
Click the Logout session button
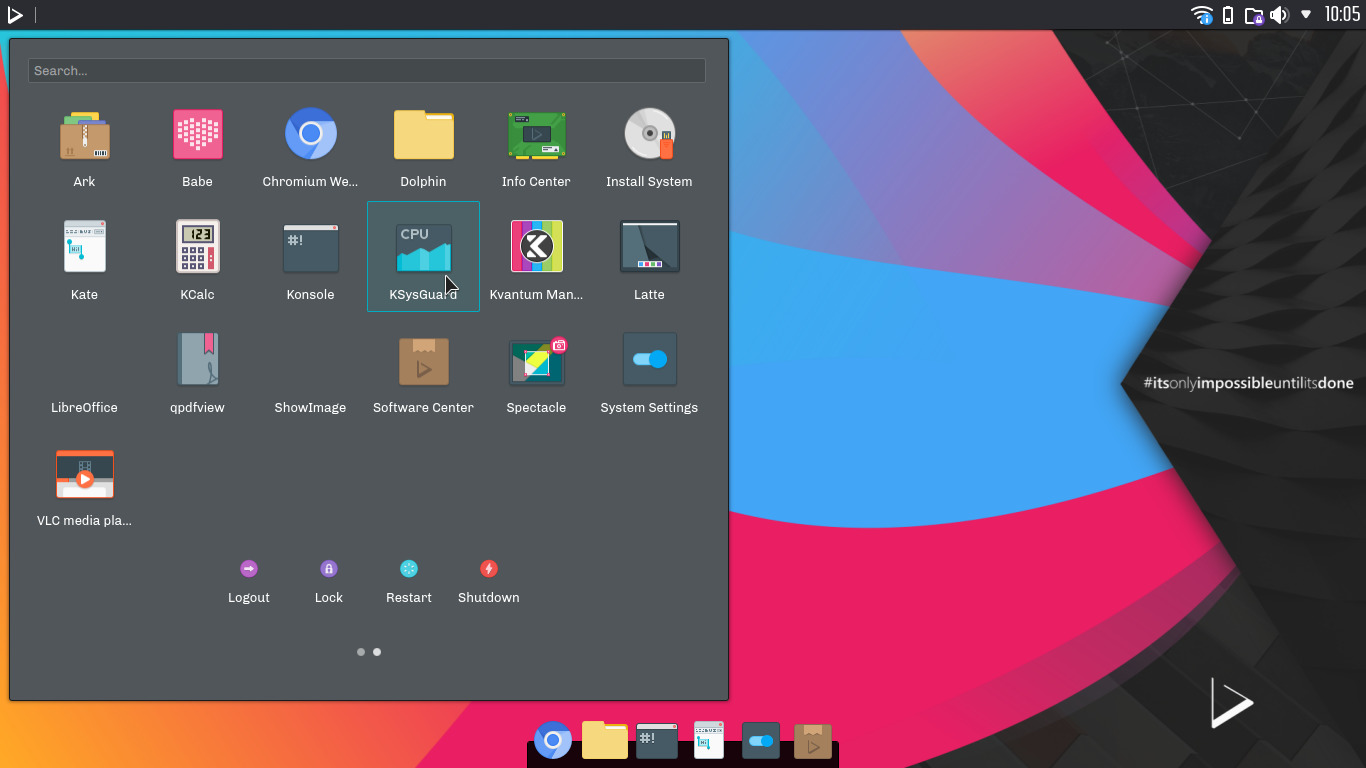(x=248, y=568)
